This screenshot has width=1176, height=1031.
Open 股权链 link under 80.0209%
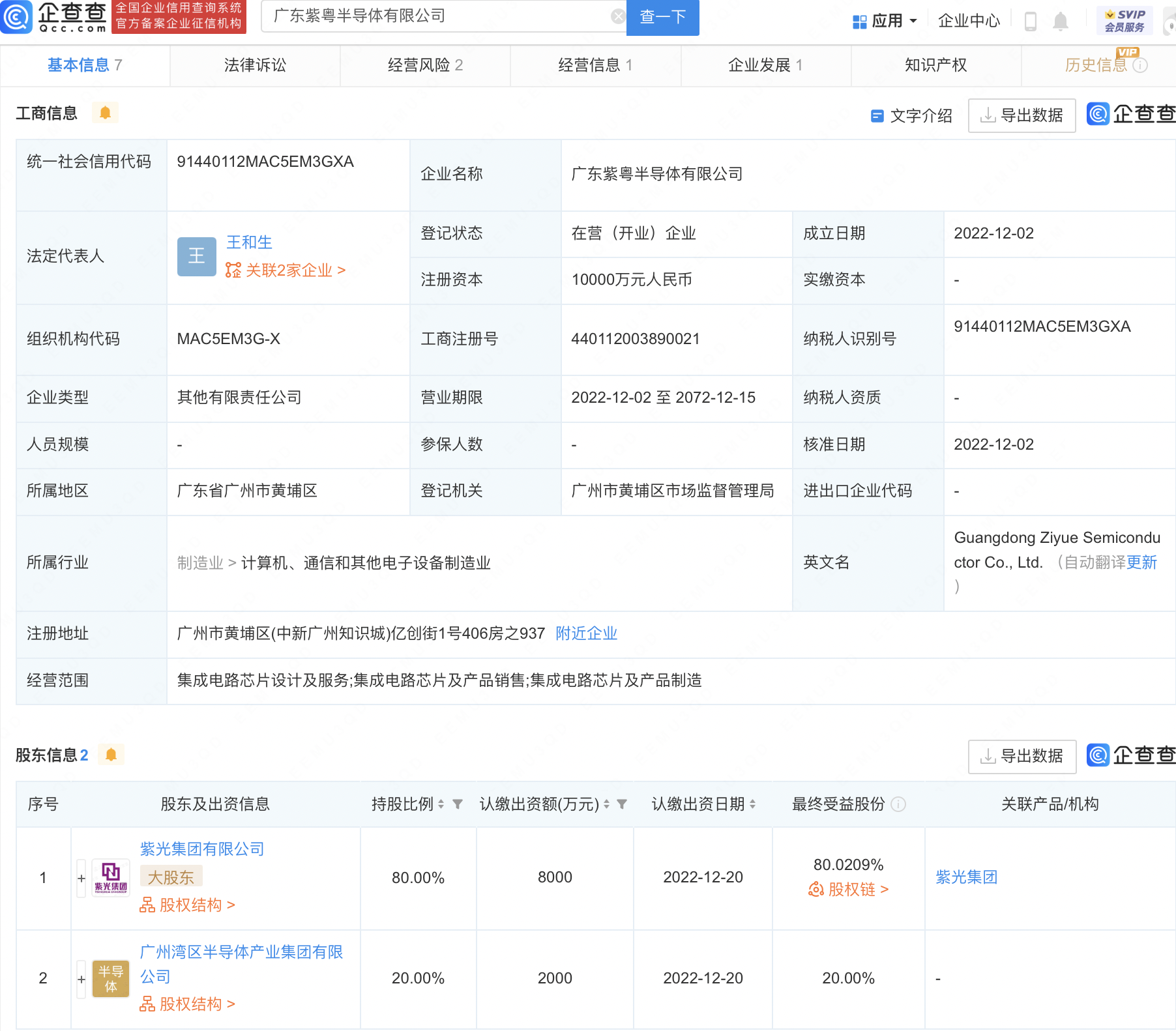point(849,890)
